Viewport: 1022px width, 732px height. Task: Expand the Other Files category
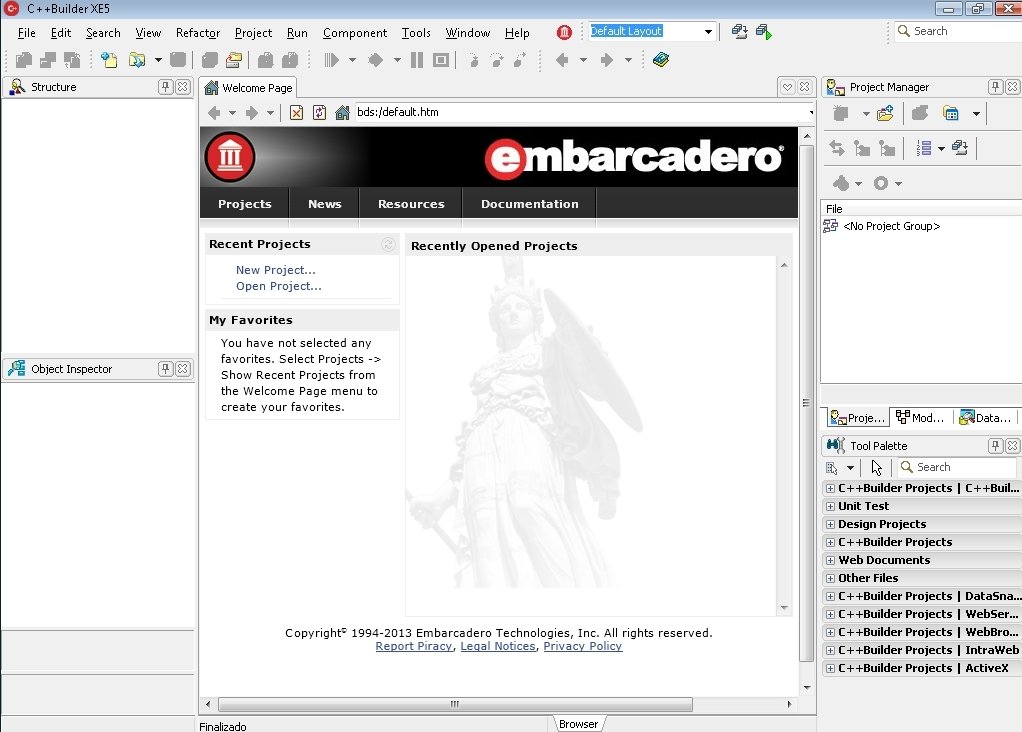[830, 579]
